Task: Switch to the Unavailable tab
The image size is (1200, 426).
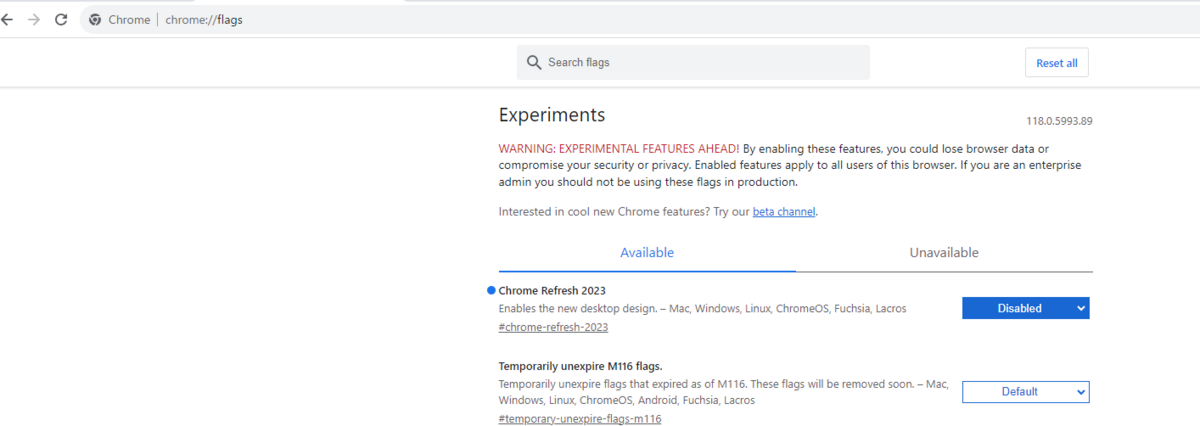Action: point(944,253)
